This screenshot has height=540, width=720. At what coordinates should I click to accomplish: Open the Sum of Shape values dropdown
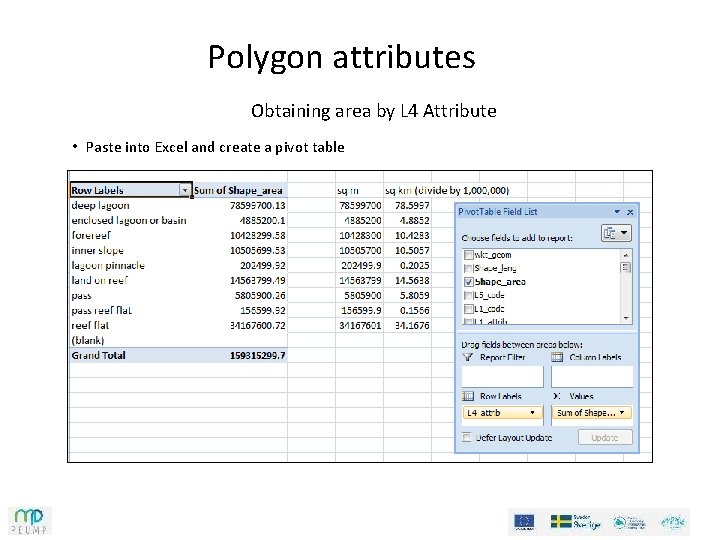pos(622,412)
